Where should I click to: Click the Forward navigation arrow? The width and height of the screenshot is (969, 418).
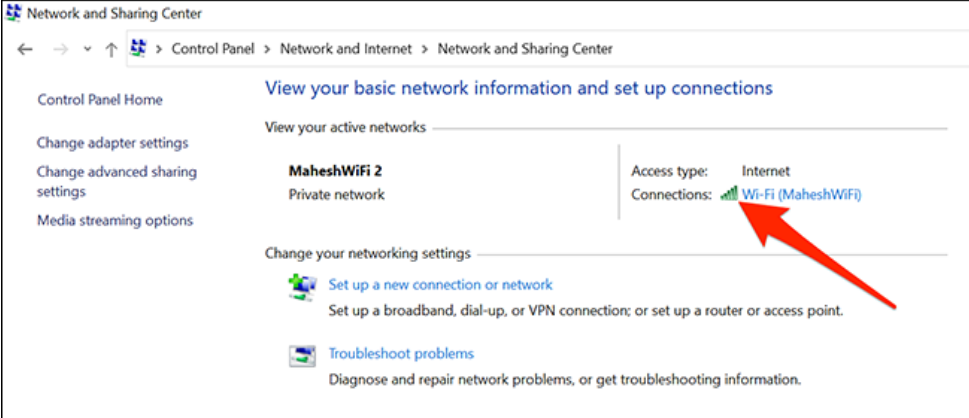[61, 49]
